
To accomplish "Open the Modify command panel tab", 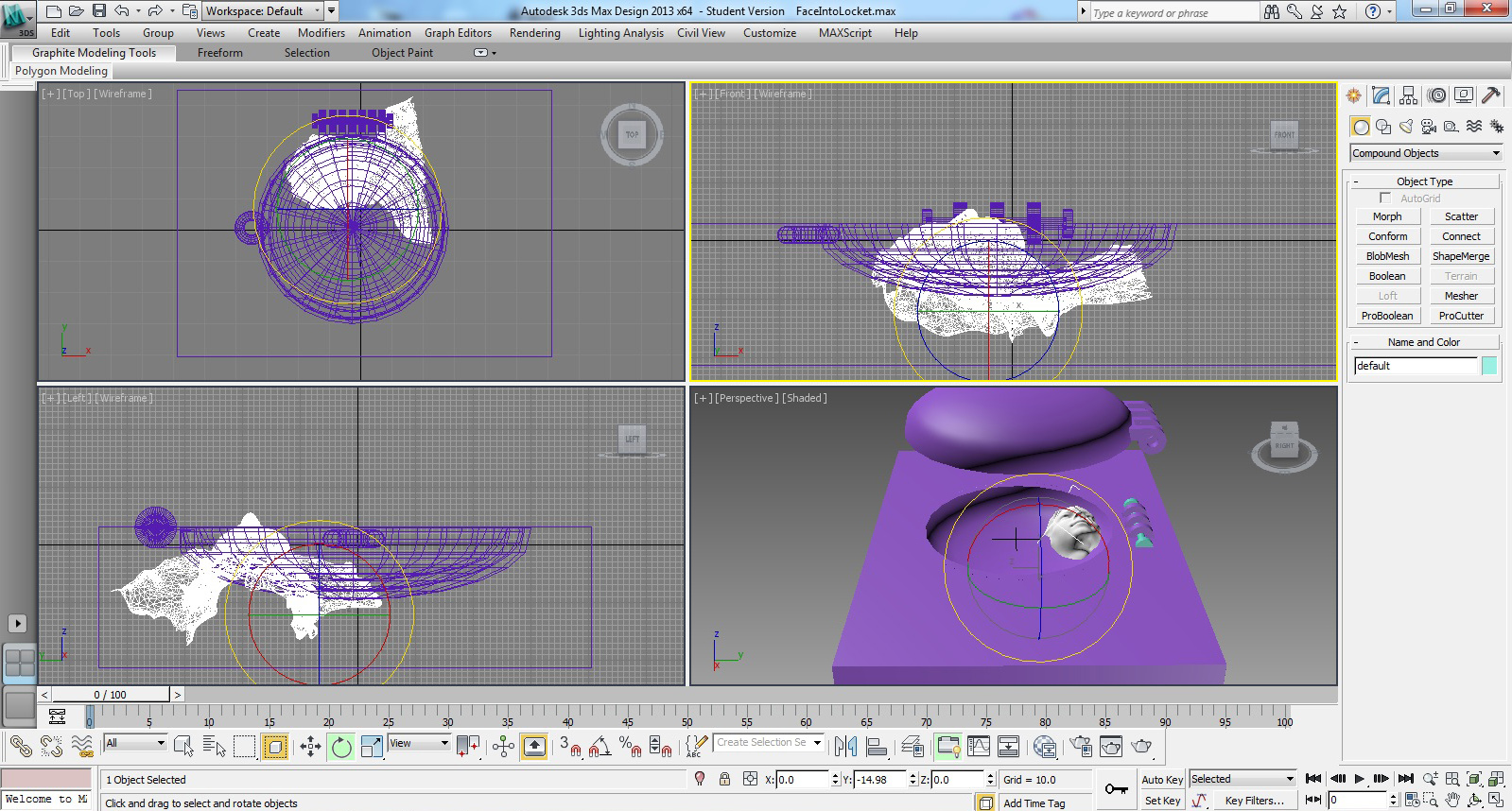I will coord(1382,95).
